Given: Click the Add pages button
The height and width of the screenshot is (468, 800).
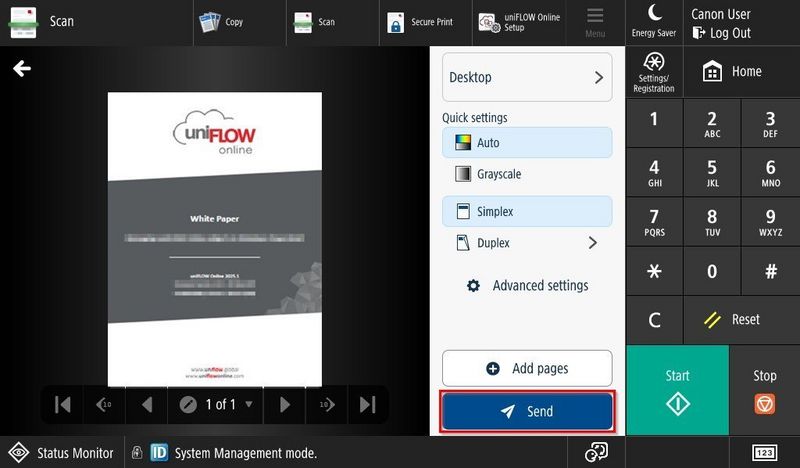Looking at the screenshot, I should click(x=527, y=369).
